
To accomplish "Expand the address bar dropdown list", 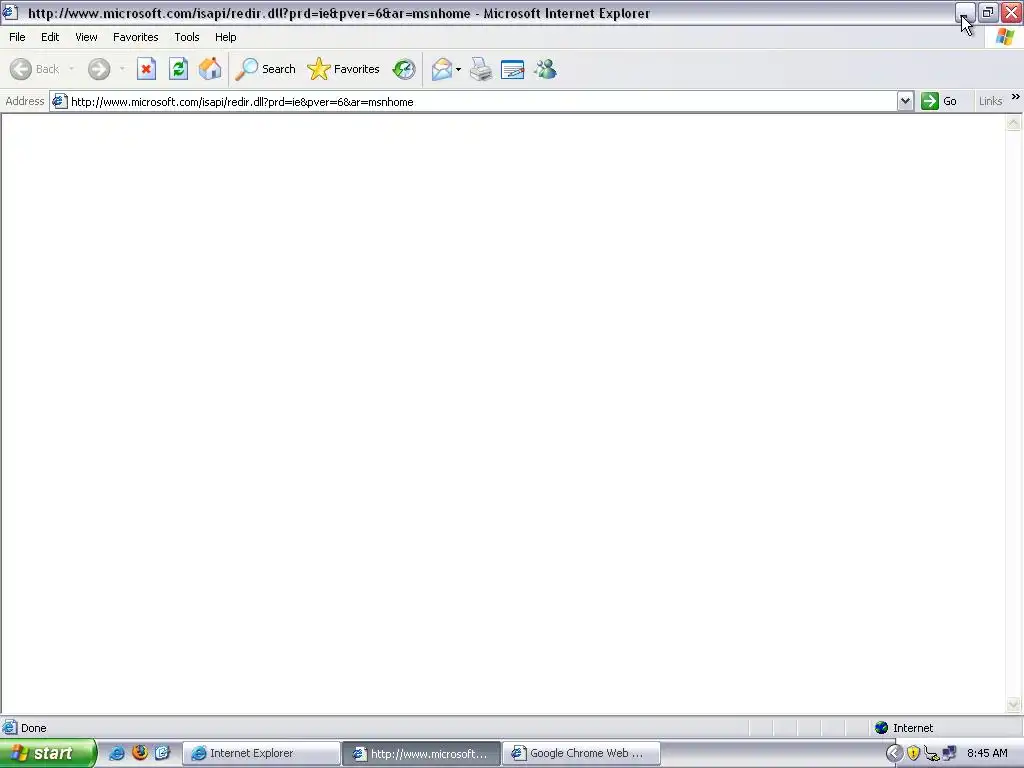I will point(905,101).
